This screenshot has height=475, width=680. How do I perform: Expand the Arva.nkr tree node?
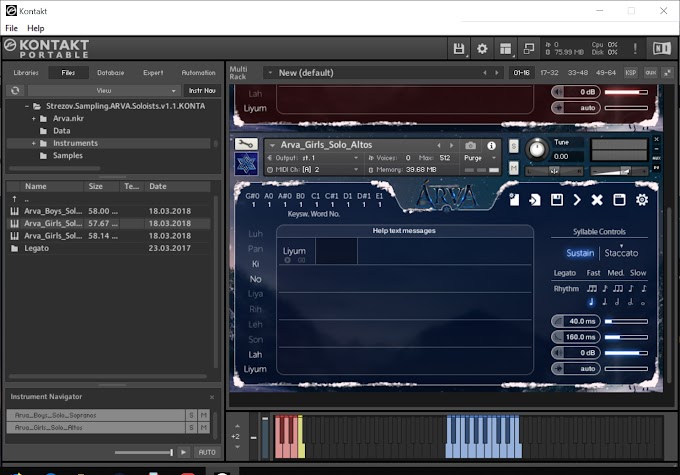tap(33, 118)
